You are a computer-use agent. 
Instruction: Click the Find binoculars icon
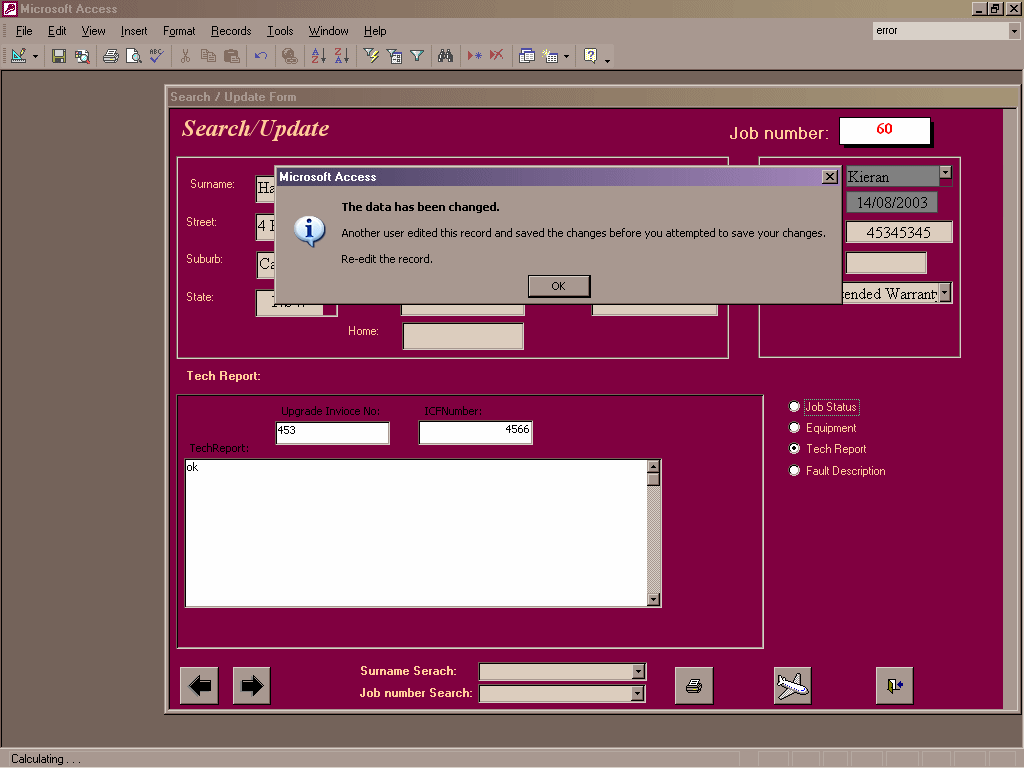click(x=445, y=56)
